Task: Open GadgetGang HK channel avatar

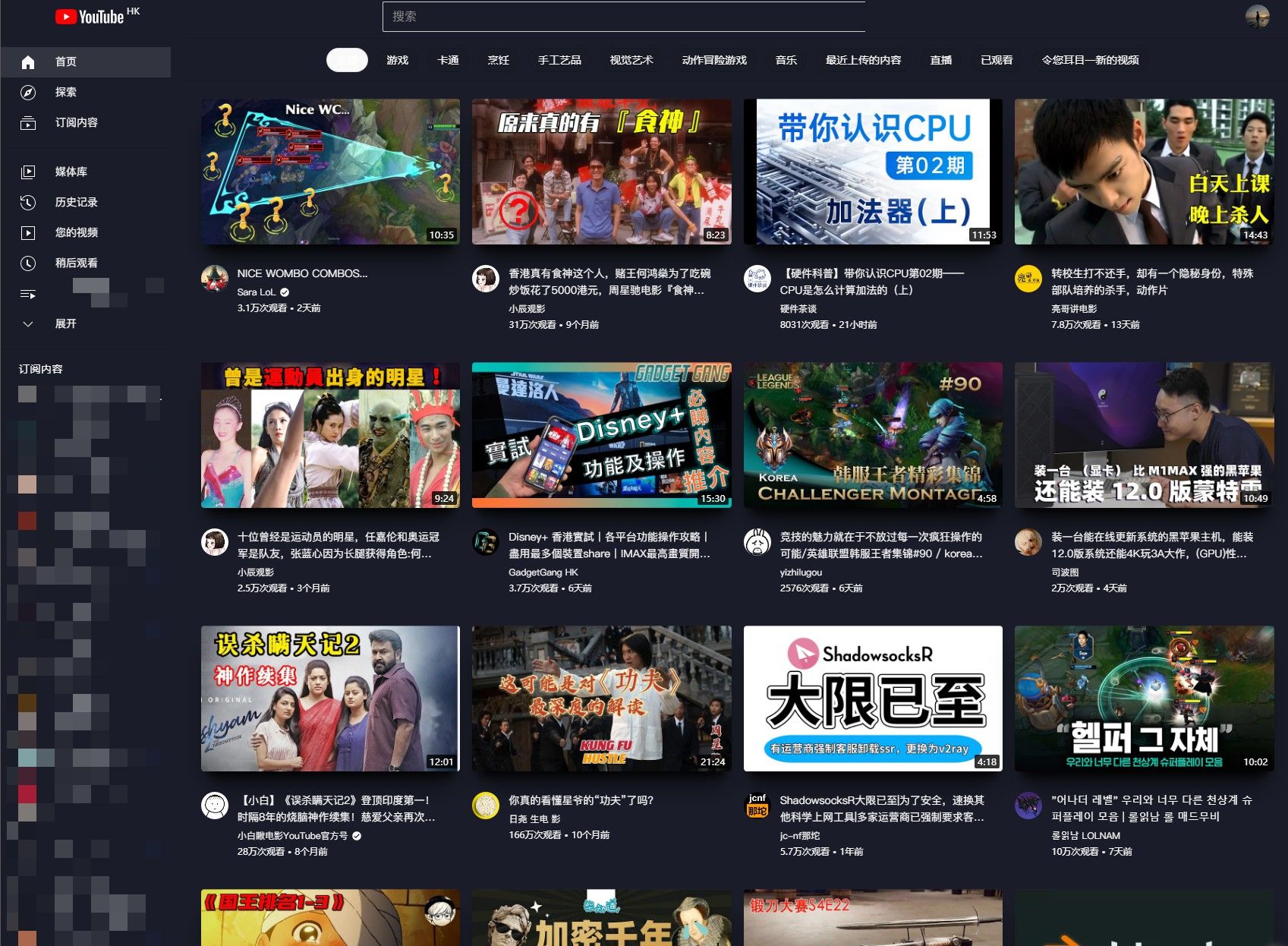Action: [486, 542]
